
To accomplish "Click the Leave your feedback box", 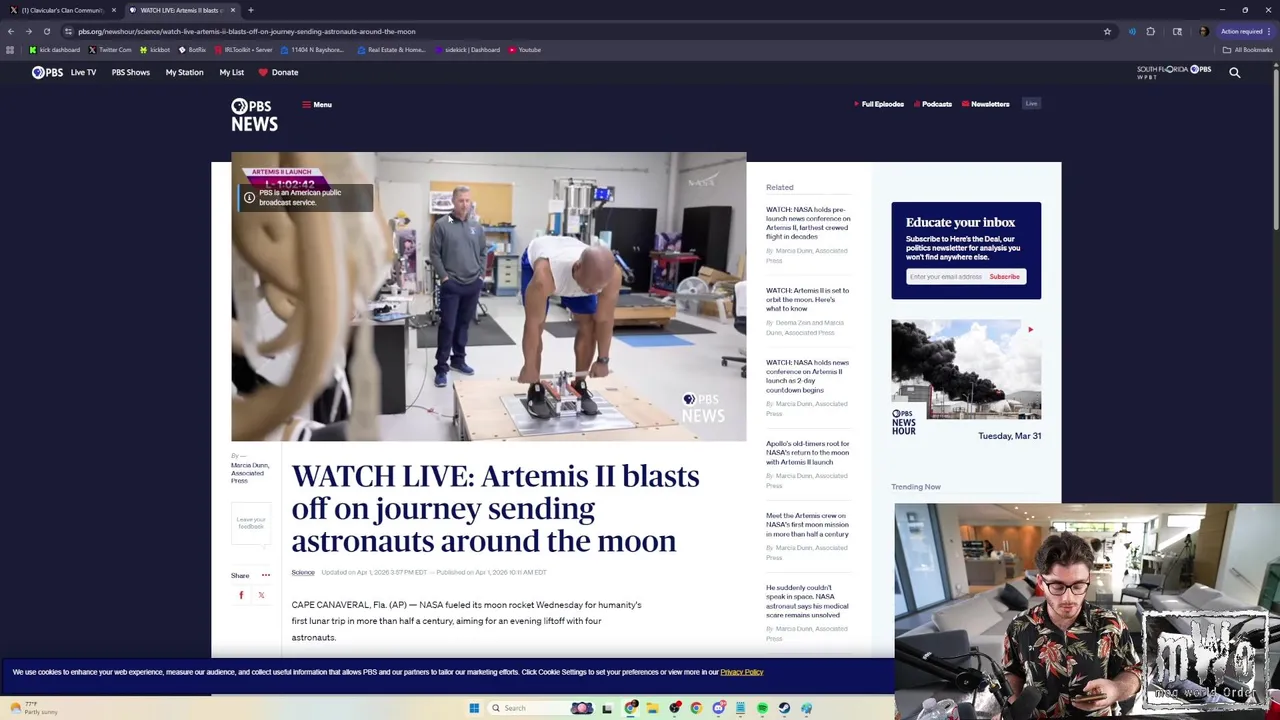I will (x=251, y=523).
